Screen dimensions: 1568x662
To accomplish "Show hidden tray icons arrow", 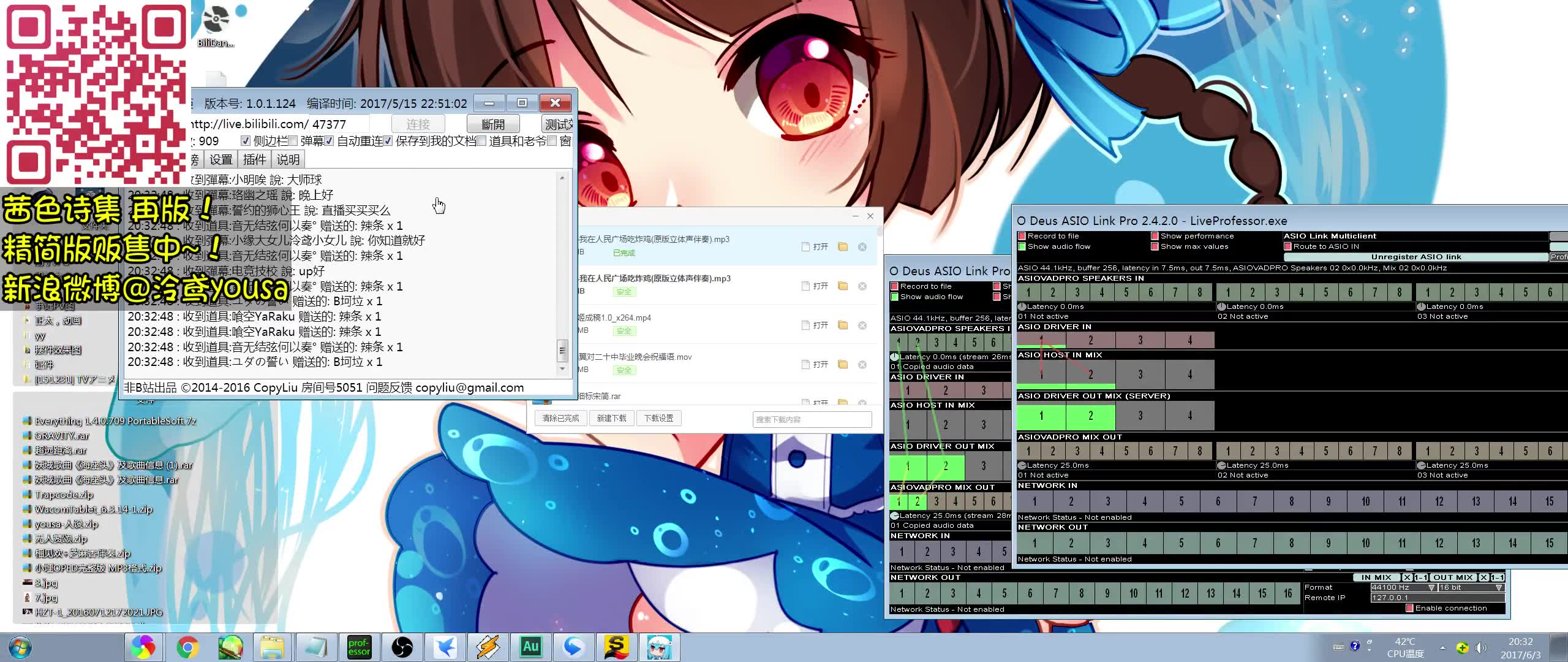I will (x=1442, y=647).
